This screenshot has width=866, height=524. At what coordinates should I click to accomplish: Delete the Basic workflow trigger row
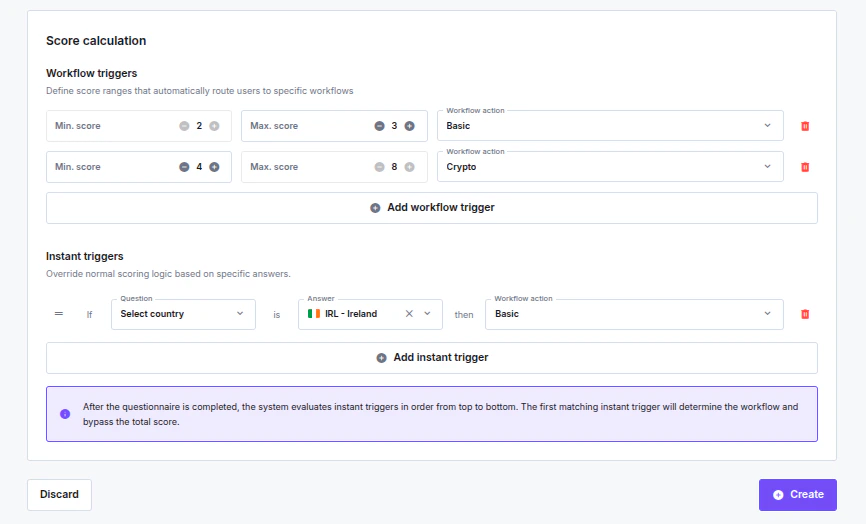[805, 126]
